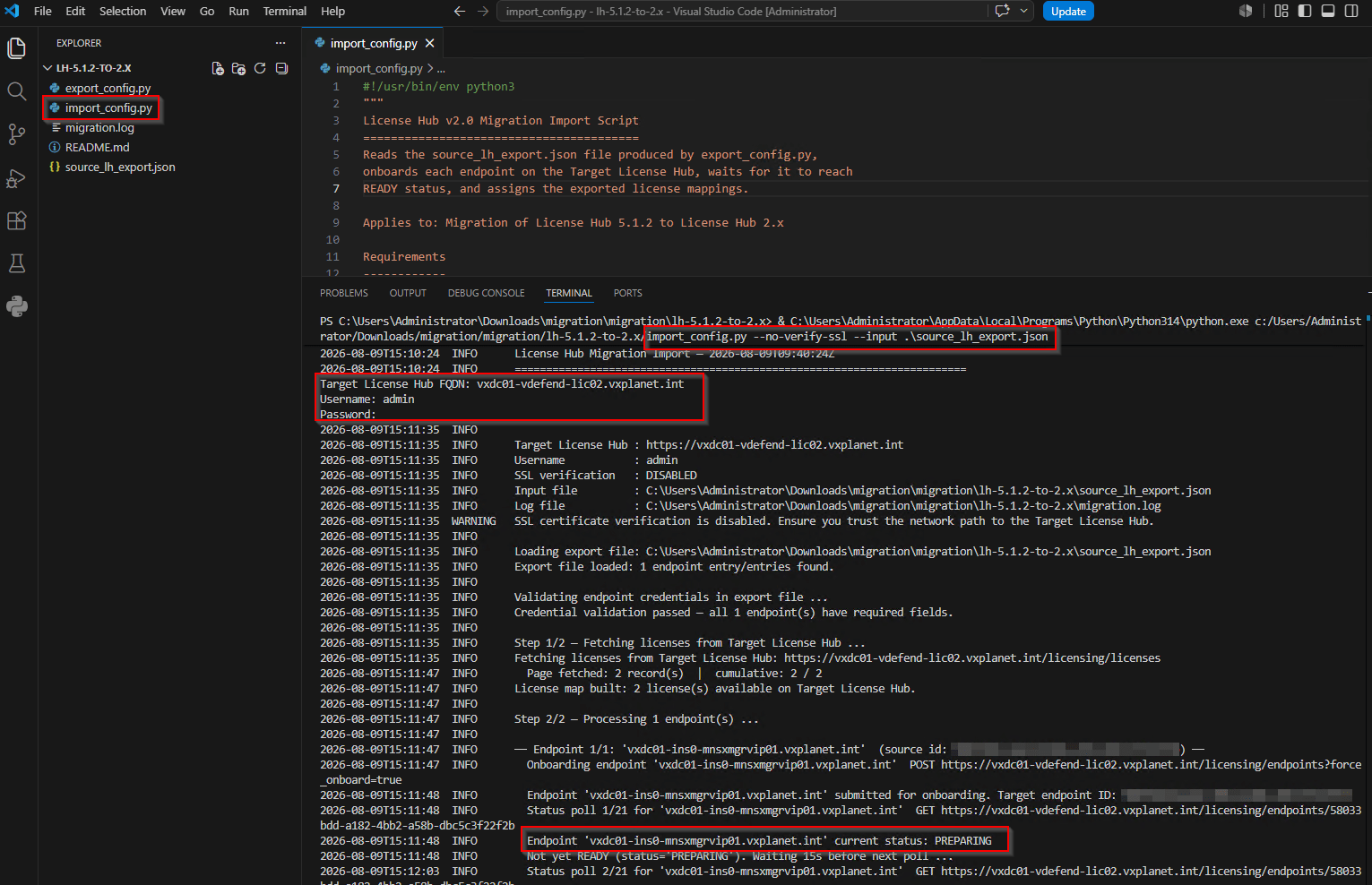Open the Extensions view
The height and width of the screenshot is (885, 1372).
[16, 220]
